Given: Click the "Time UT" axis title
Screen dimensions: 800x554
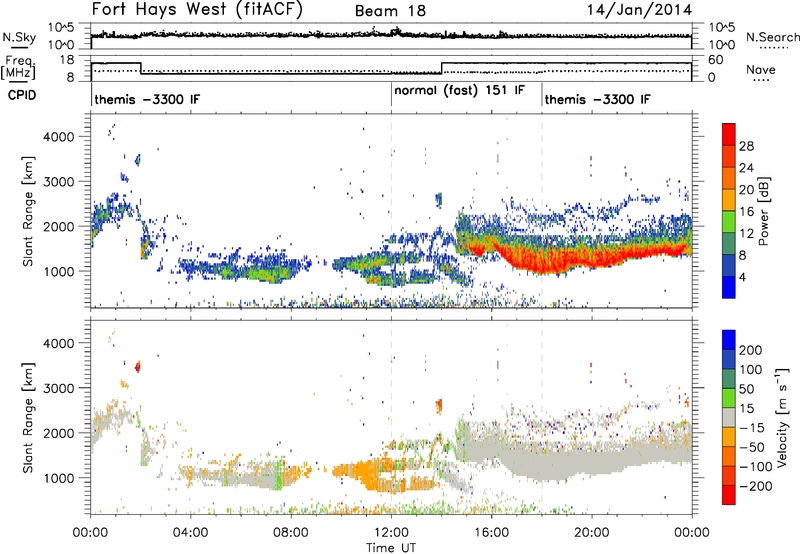Looking at the screenshot, I should point(391,547).
